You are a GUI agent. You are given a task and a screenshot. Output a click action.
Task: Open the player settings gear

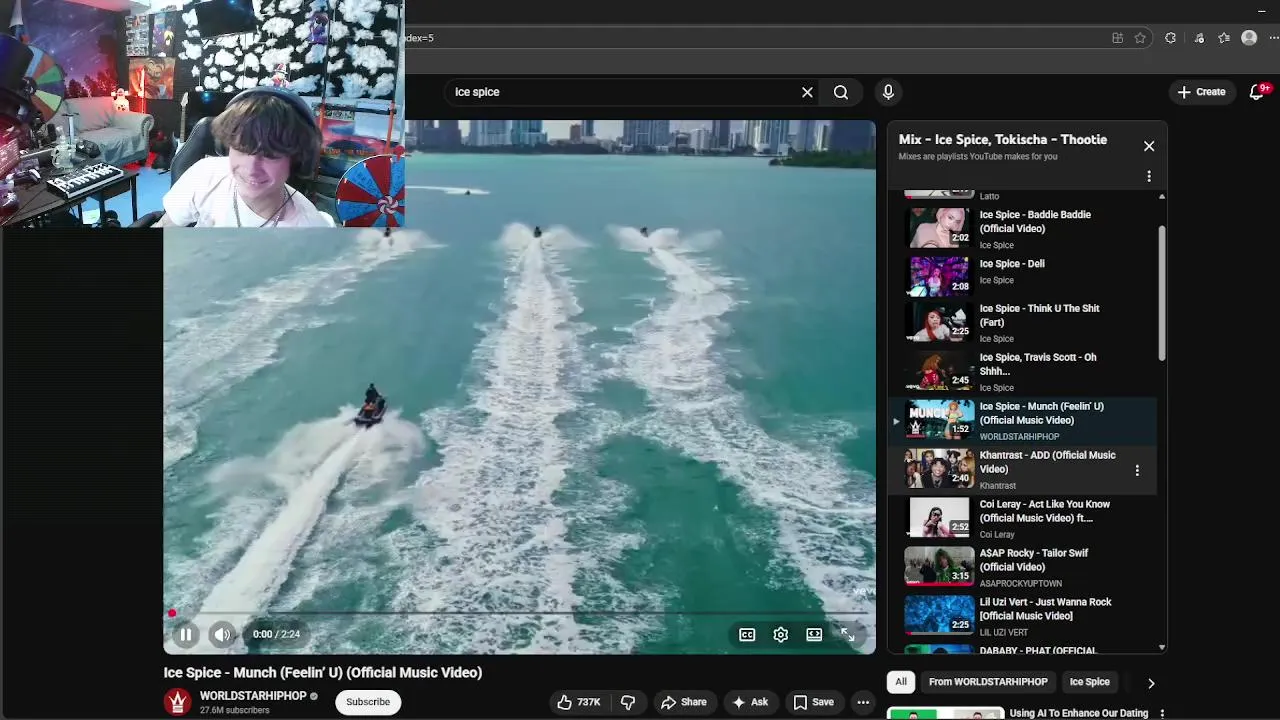click(x=781, y=634)
